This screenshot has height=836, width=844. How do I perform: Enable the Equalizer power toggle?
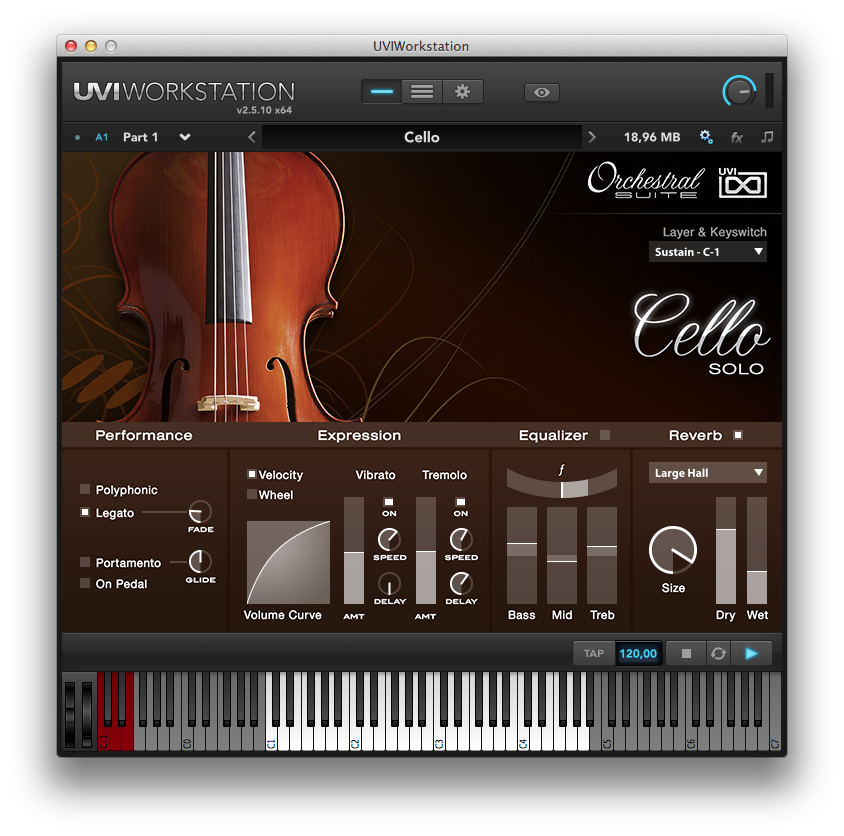[x=605, y=435]
